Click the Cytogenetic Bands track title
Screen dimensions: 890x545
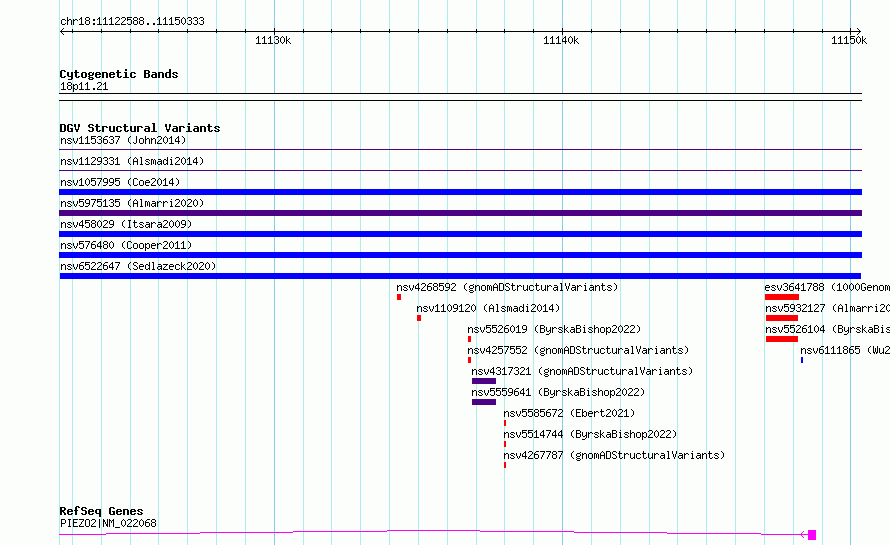point(119,74)
